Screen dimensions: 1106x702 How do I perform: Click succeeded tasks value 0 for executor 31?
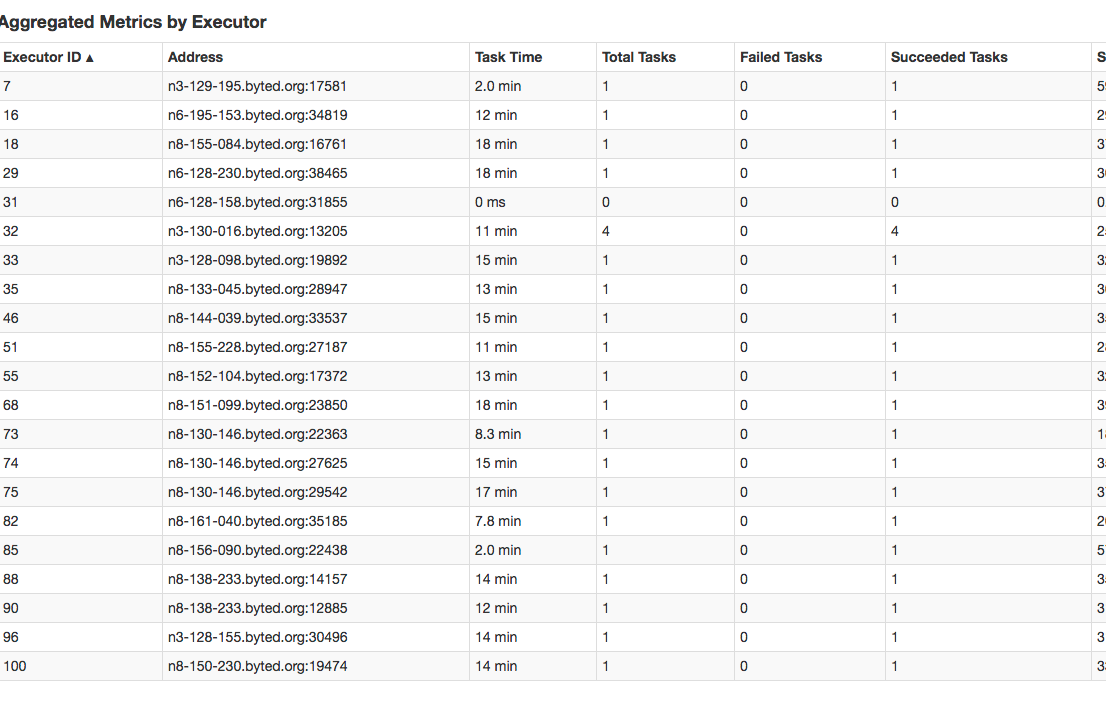click(x=988, y=202)
